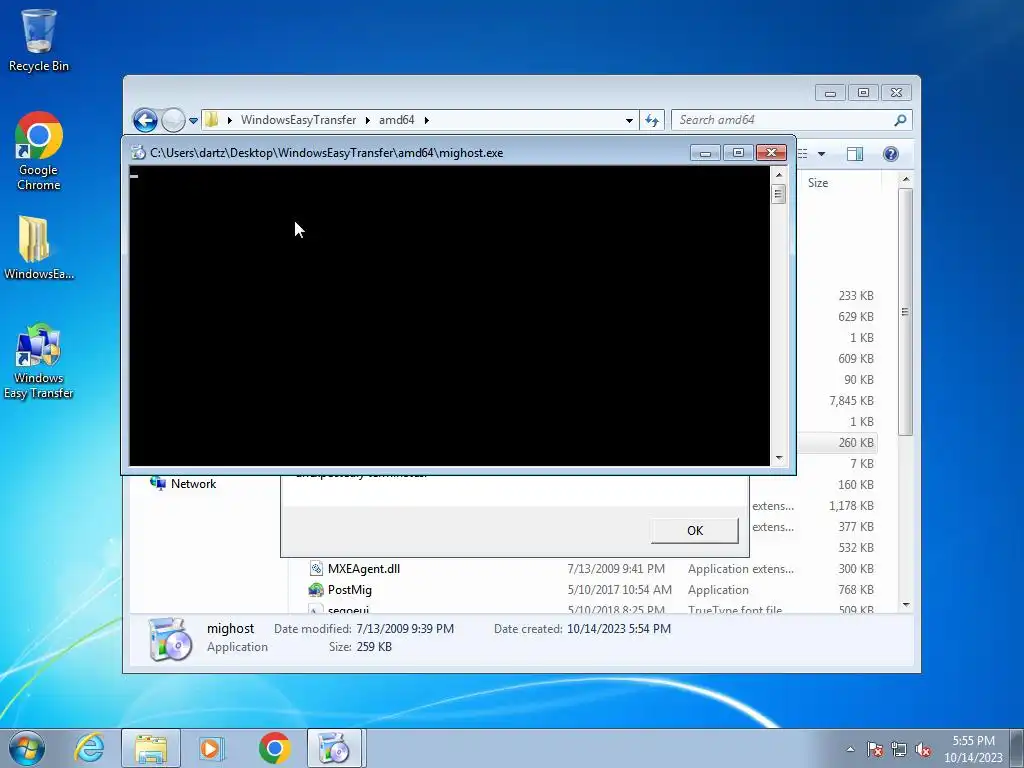Expand the arrow after amd64 breadcrumb
This screenshot has height=768, width=1024.
tap(426, 120)
